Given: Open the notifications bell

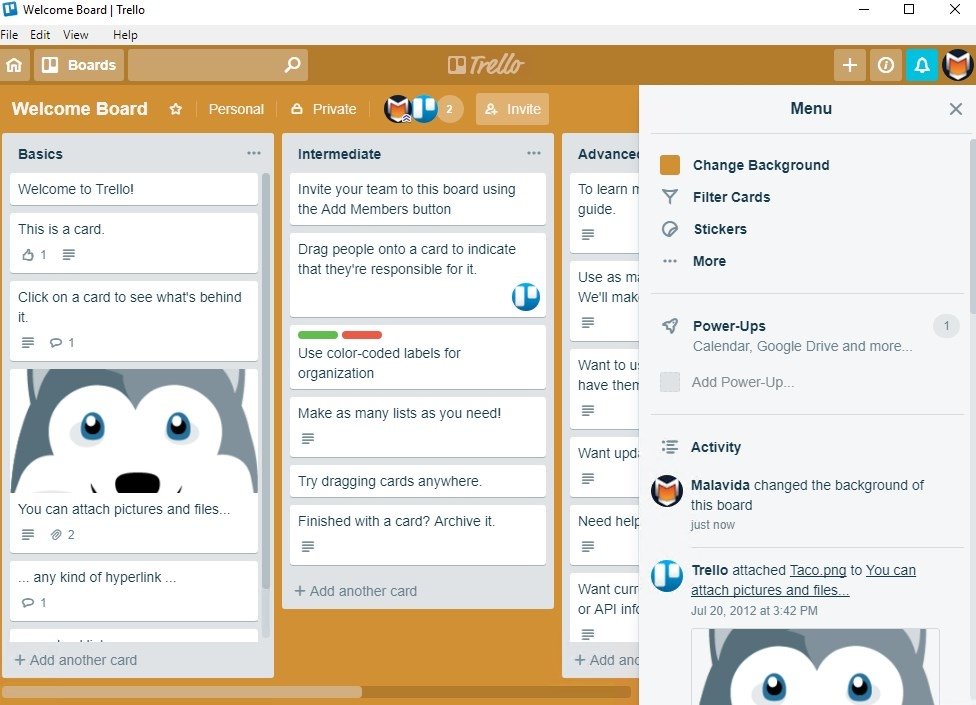Looking at the screenshot, I should 922,65.
